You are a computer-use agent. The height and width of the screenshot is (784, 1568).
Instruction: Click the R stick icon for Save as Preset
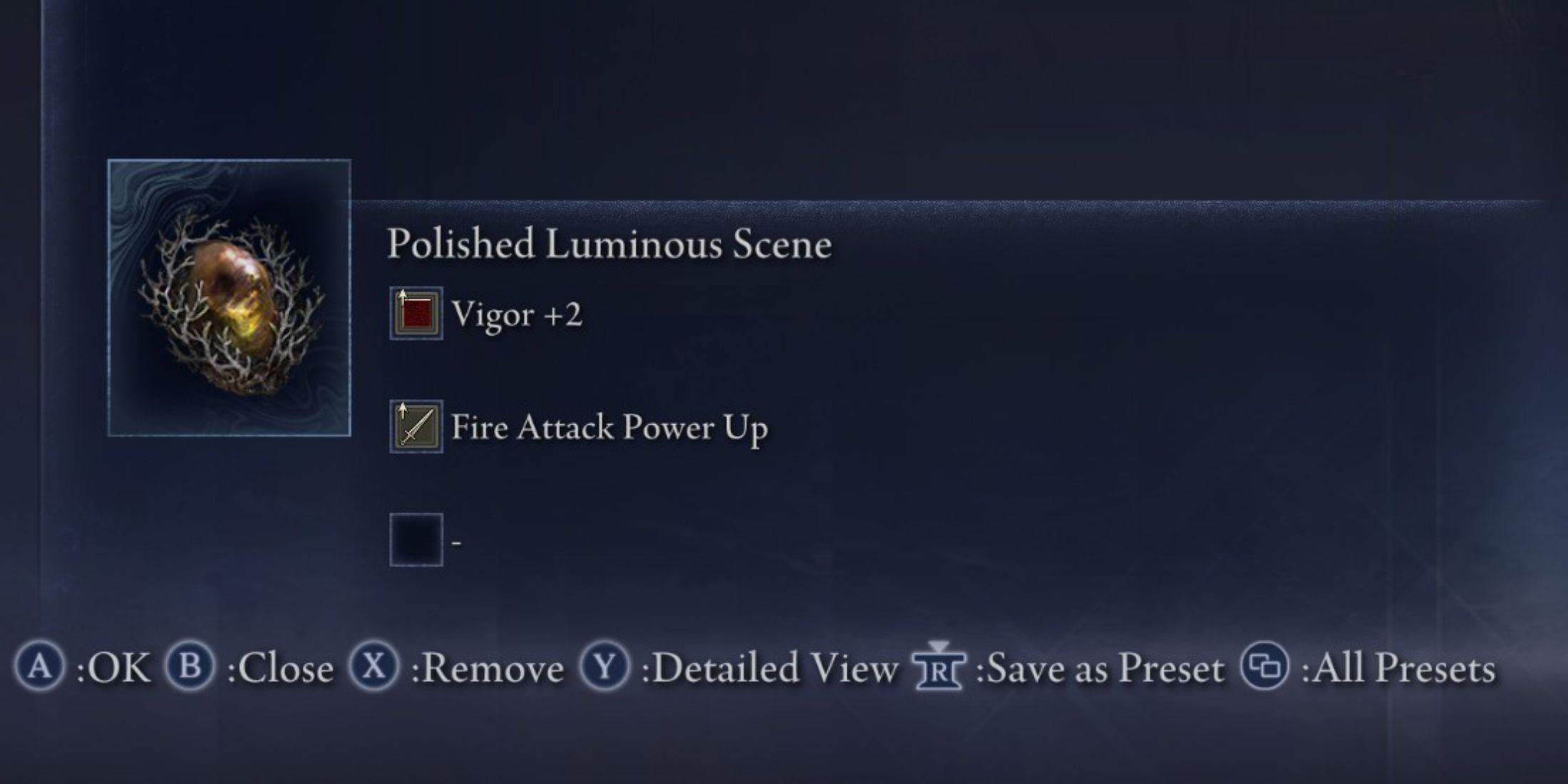(939, 666)
